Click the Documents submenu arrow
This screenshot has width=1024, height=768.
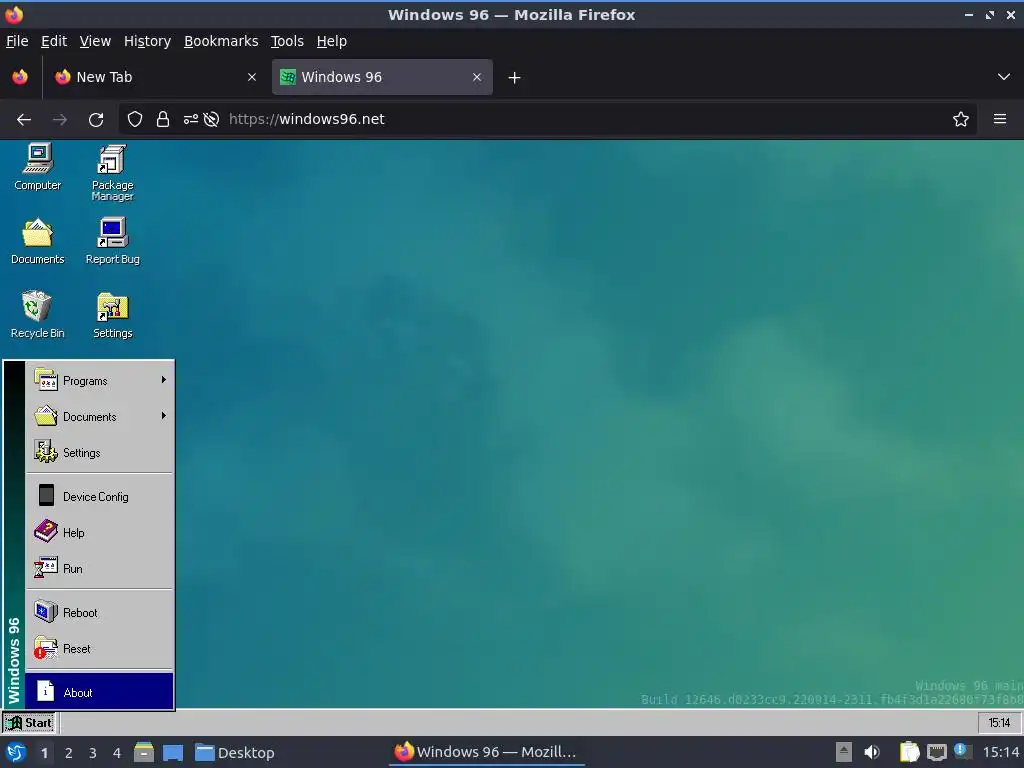click(x=164, y=416)
